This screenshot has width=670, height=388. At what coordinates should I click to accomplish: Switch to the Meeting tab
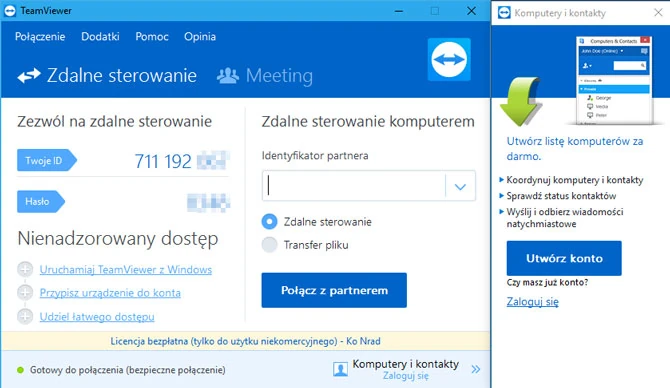click(265, 76)
